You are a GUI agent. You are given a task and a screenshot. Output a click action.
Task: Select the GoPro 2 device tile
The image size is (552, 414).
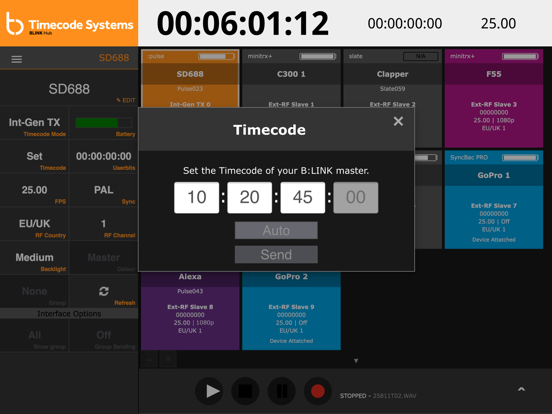click(291, 310)
